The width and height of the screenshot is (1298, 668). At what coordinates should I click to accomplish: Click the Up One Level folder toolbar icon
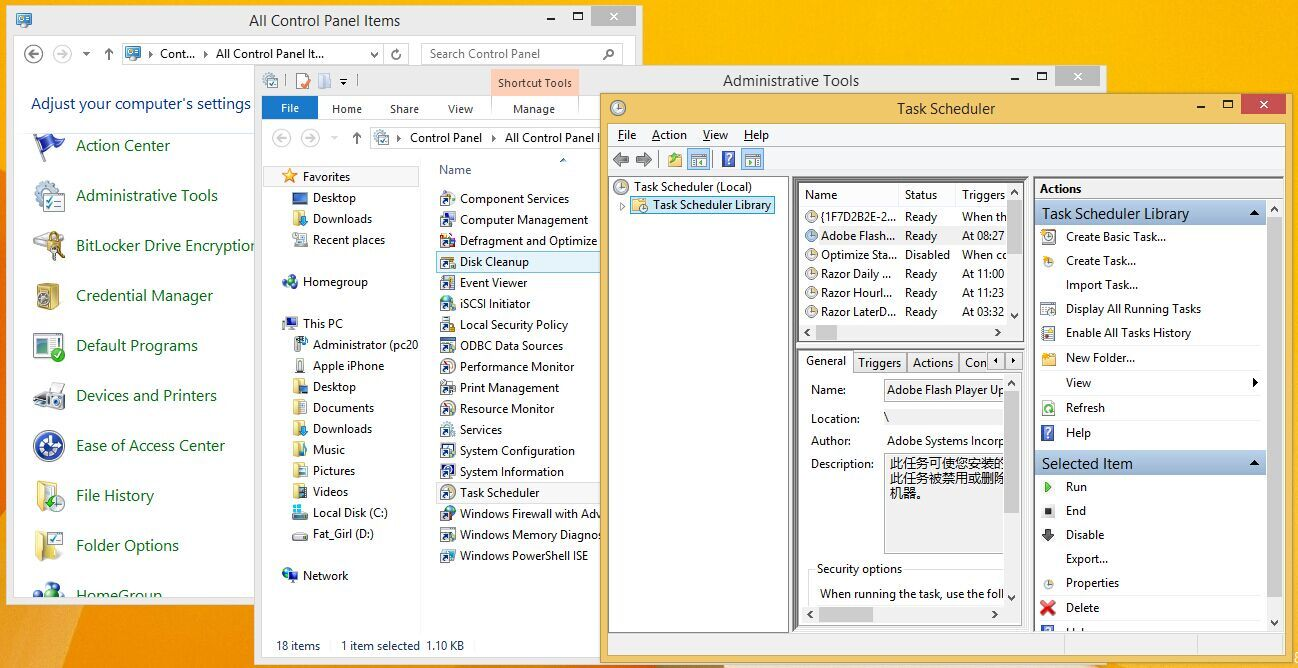[x=675, y=159]
